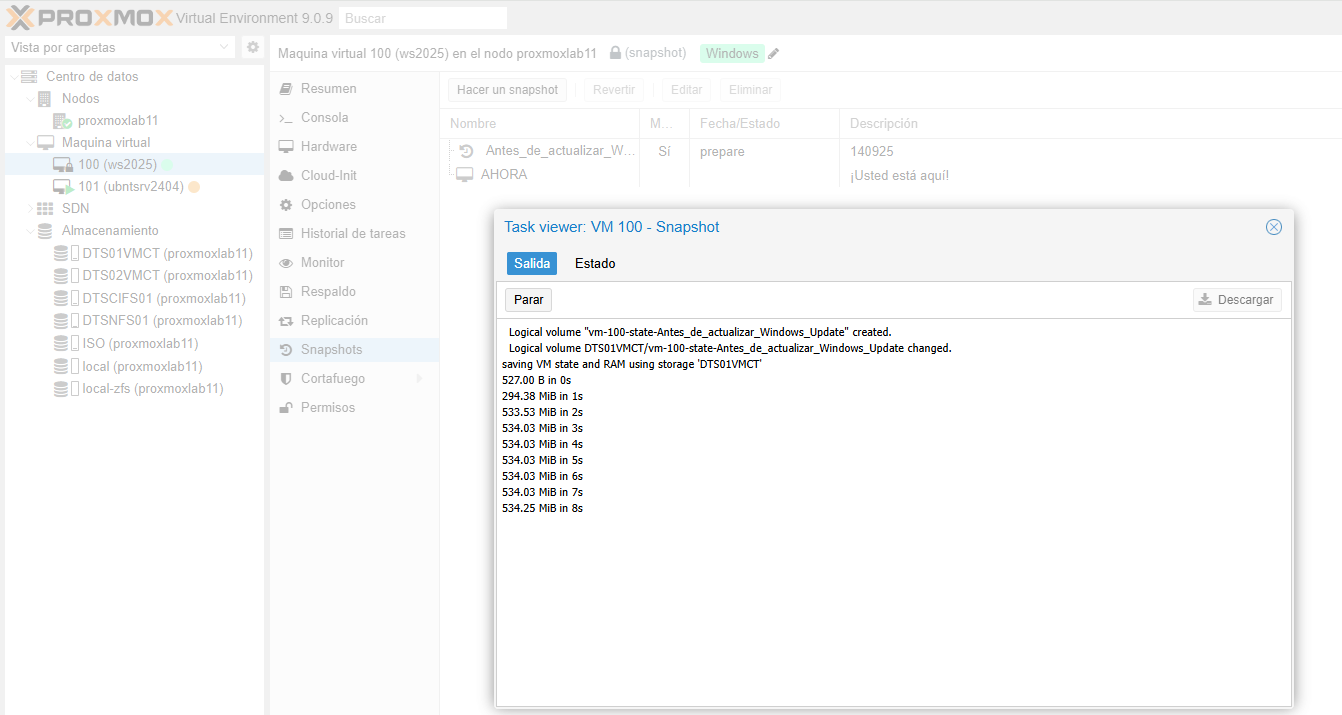Viewport: 1342px width, 715px height.
Task: Expand the Cortafuego submenu arrow
Action: (419, 378)
